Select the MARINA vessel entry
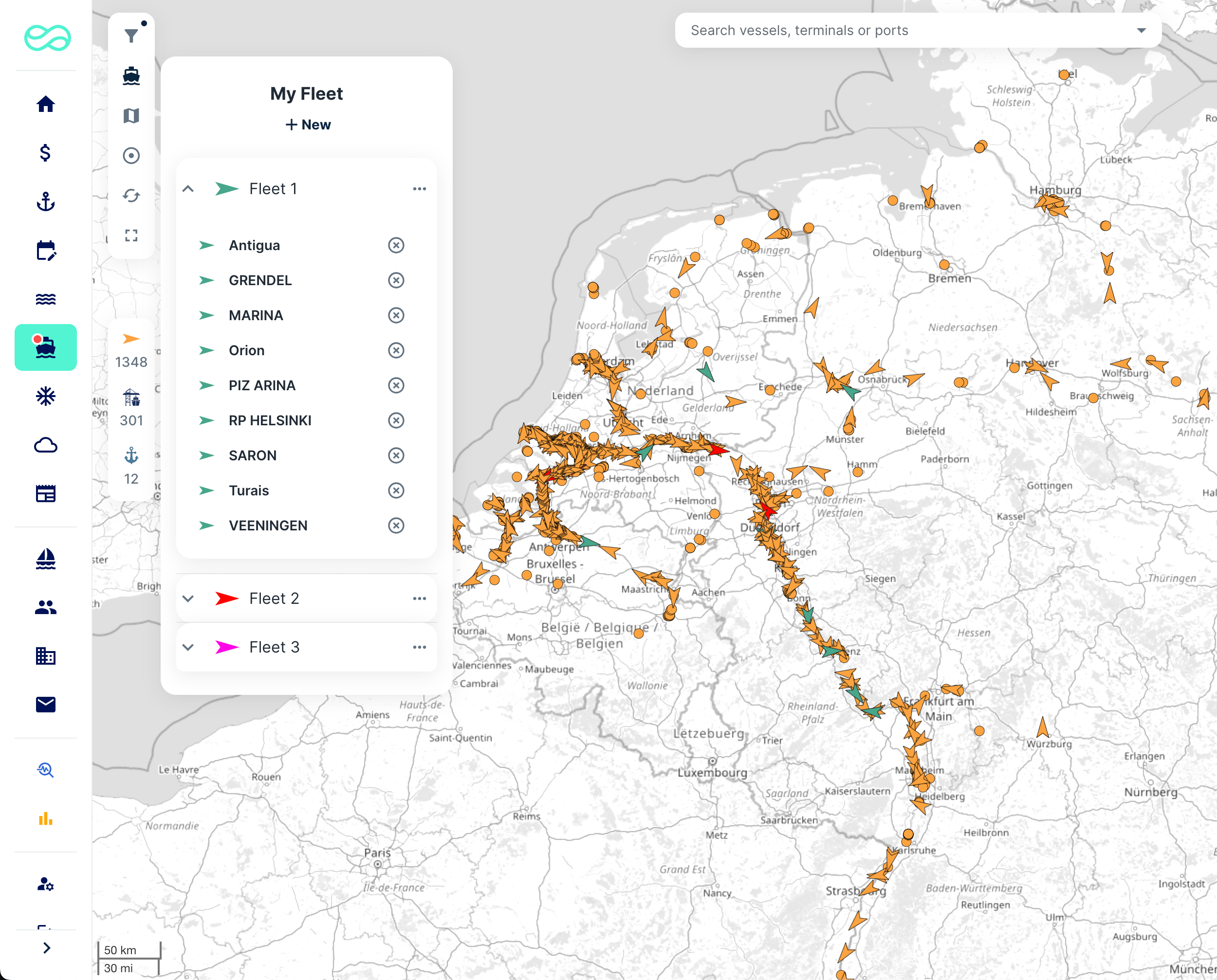Screen dimensions: 1217x980 (x=256, y=315)
